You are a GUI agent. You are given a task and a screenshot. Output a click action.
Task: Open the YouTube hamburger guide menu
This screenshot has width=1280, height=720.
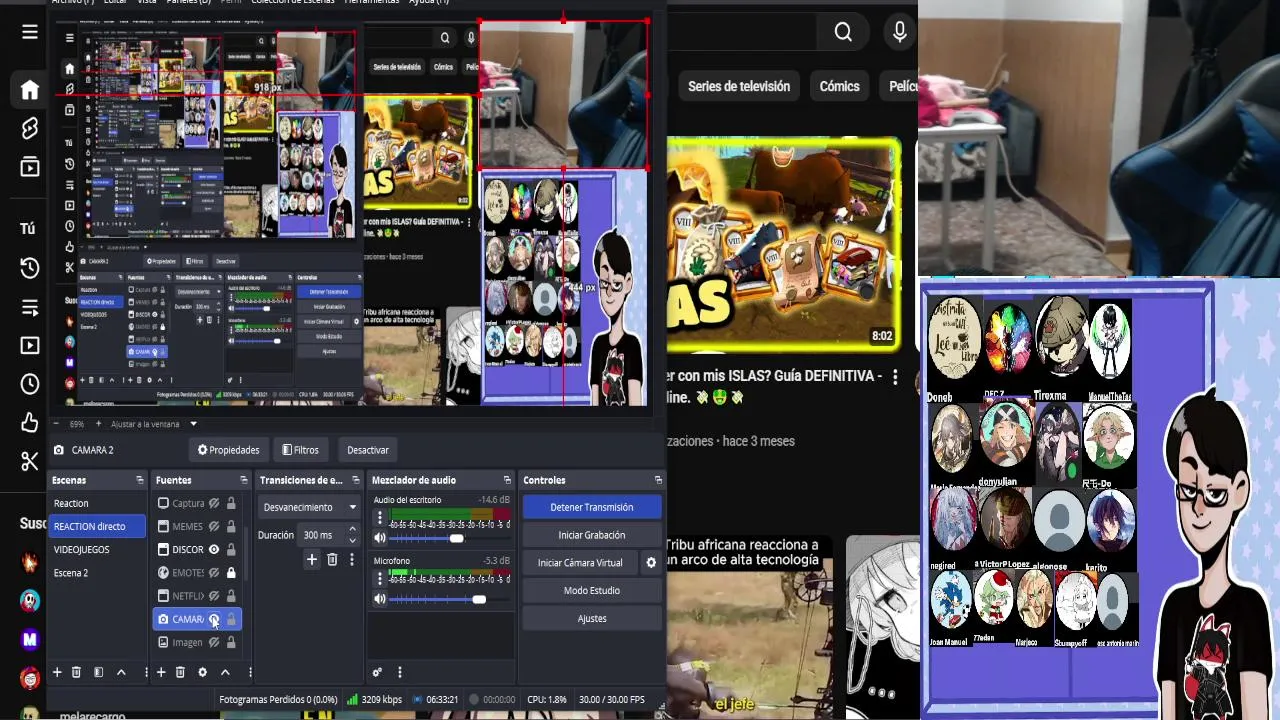click(x=30, y=32)
